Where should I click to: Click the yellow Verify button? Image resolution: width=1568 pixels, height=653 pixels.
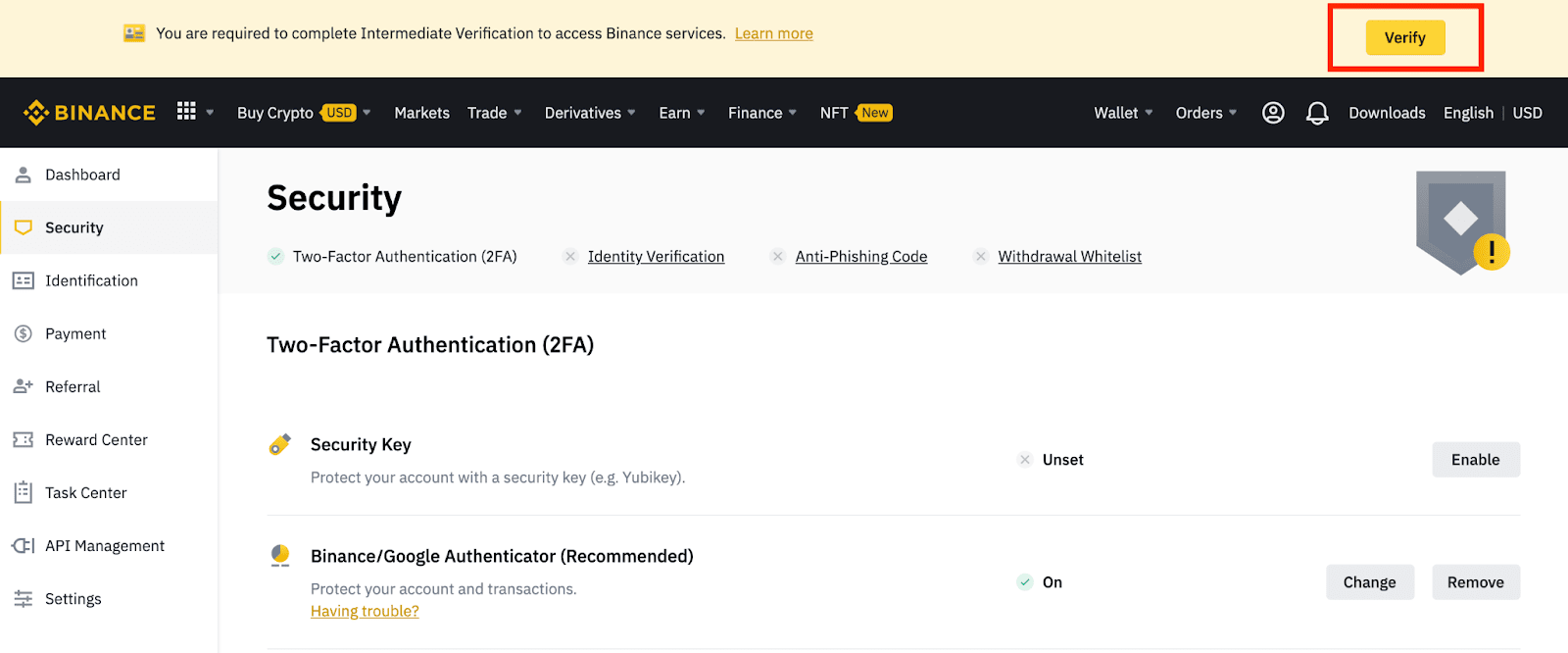[x=1405, y=37]
